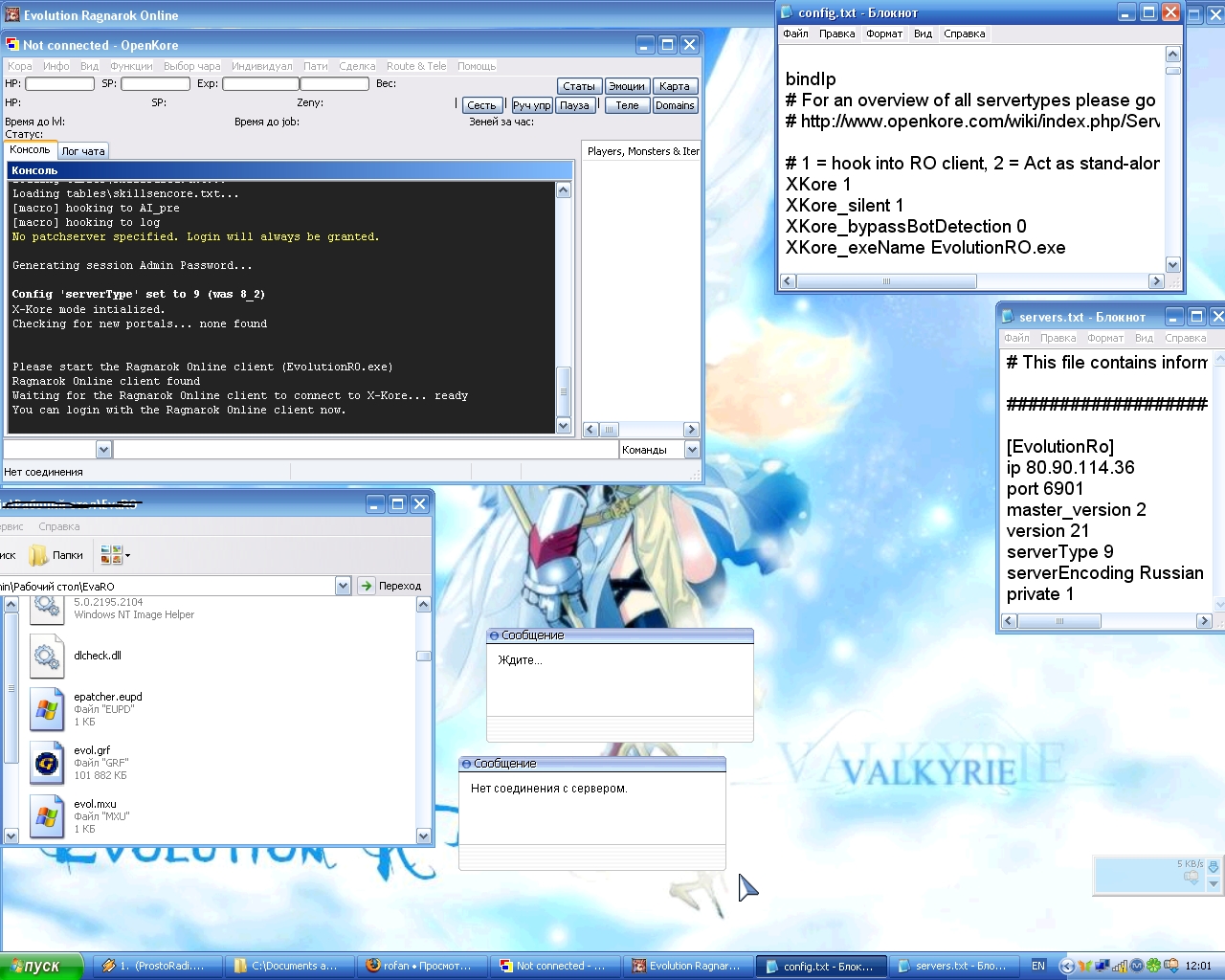Click the Пауза button in OpenKore
The height and width of the screenshot is (980, 1225).
[x=574, y=105]
